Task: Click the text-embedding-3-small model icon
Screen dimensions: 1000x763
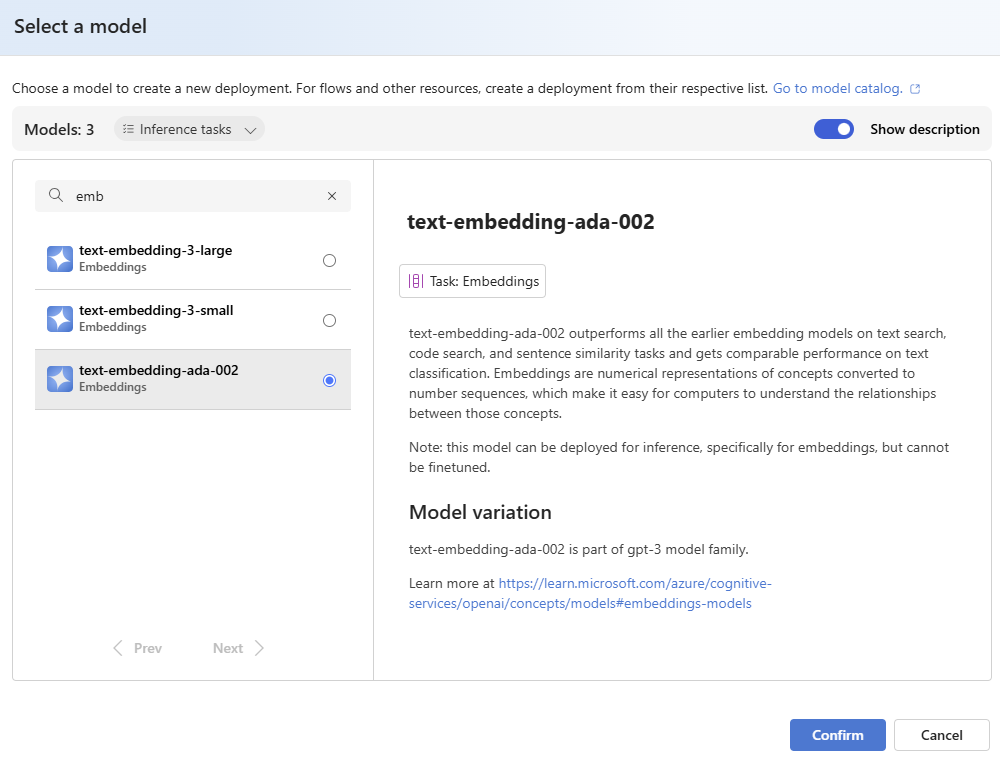Action: tap(60, 319)
